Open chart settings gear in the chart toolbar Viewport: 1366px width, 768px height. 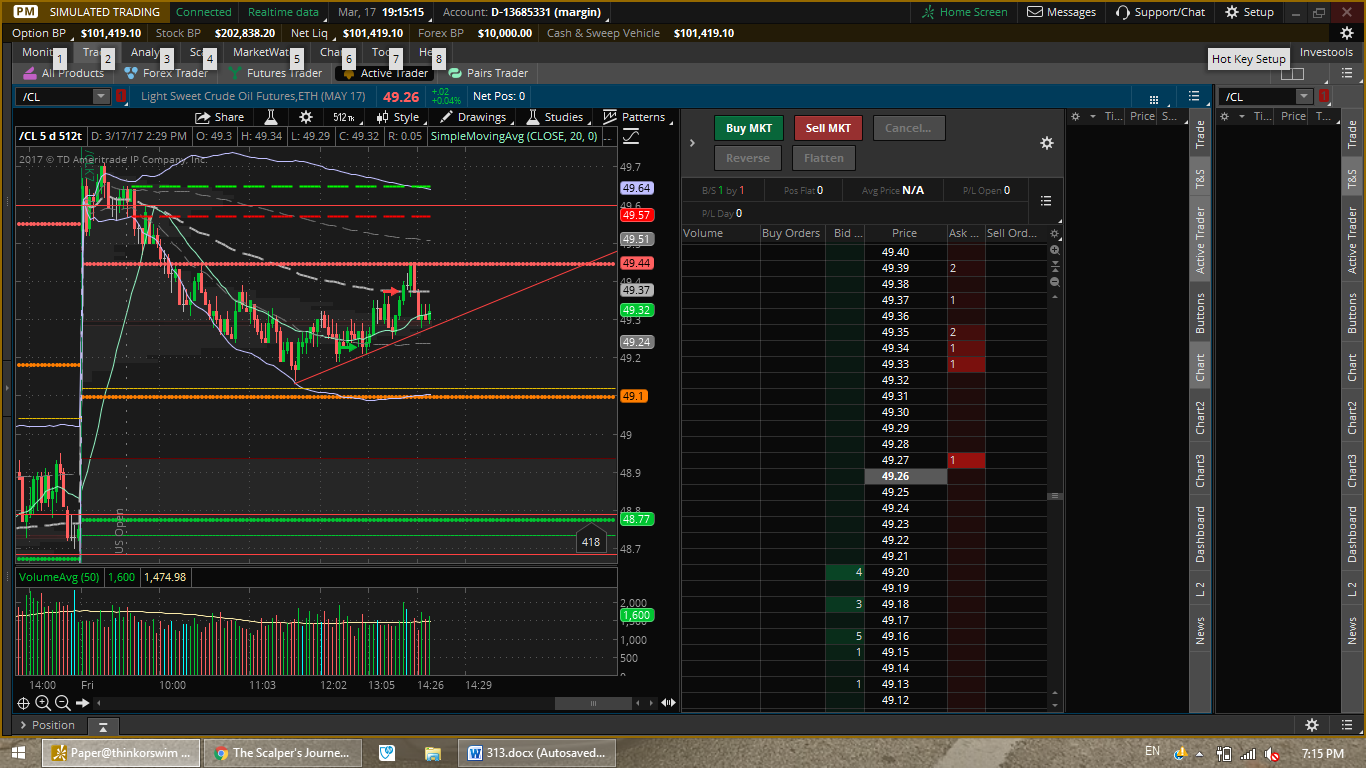coord(306,117)
